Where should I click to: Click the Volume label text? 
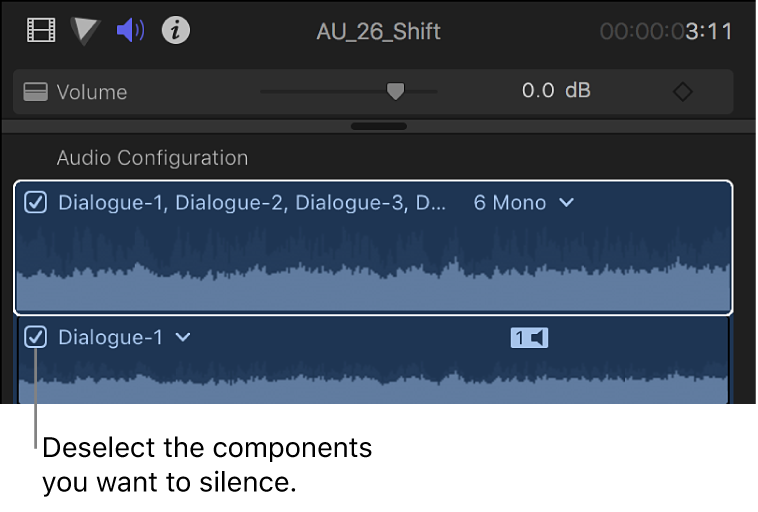(92, 92)
